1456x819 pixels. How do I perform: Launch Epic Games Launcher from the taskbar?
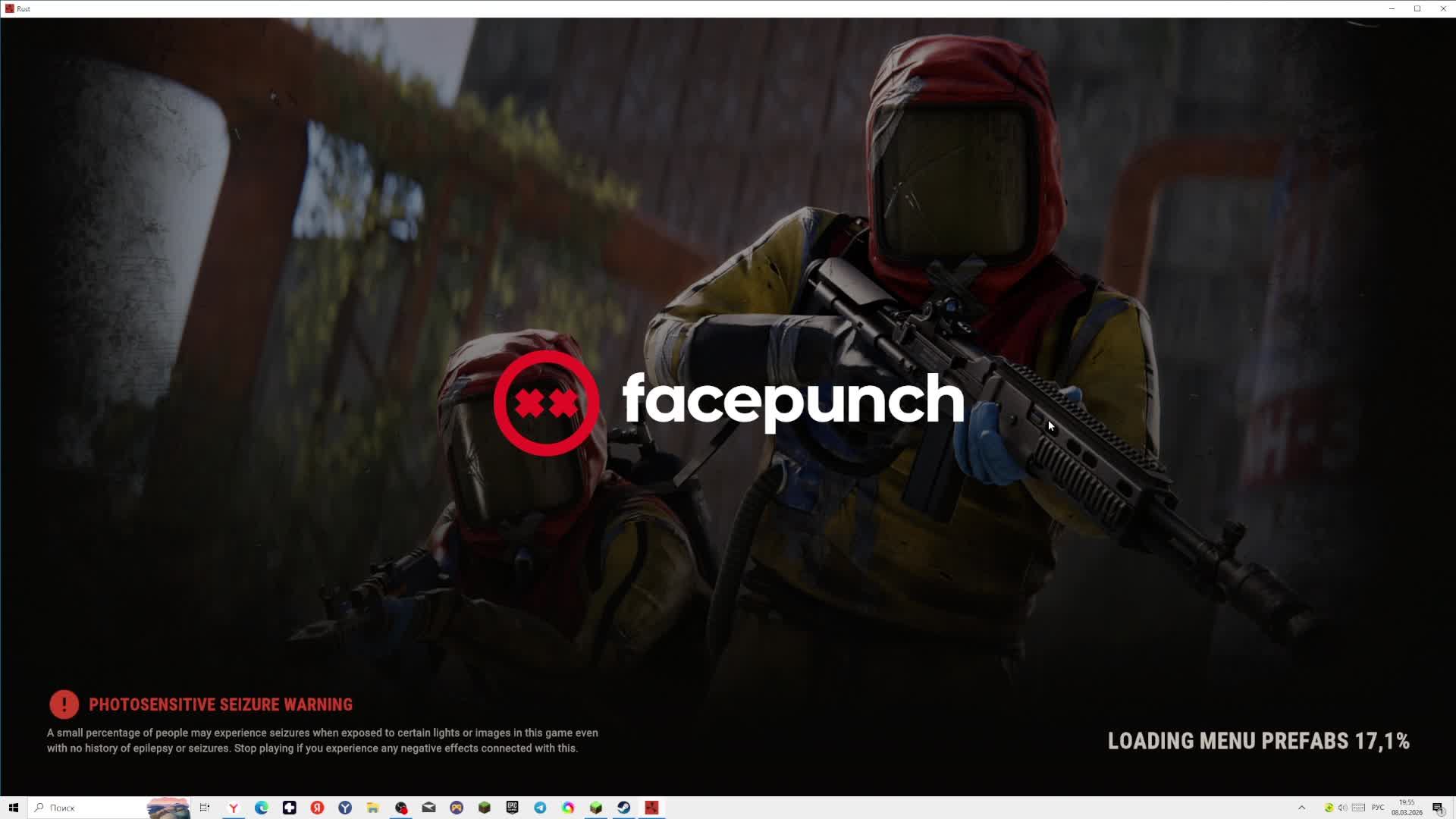coord(512,808)
